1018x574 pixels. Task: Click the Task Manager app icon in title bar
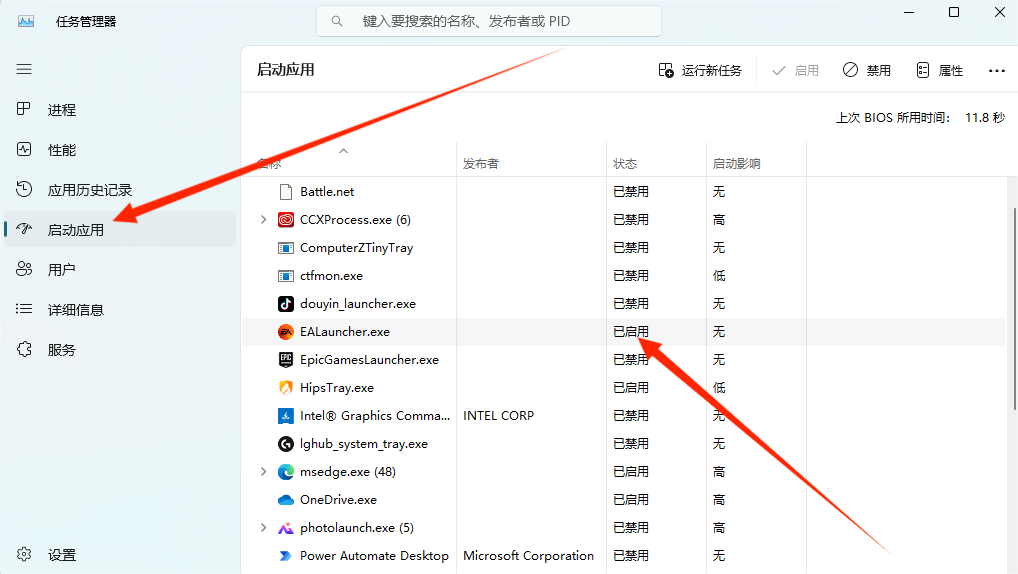coord(26,21)
